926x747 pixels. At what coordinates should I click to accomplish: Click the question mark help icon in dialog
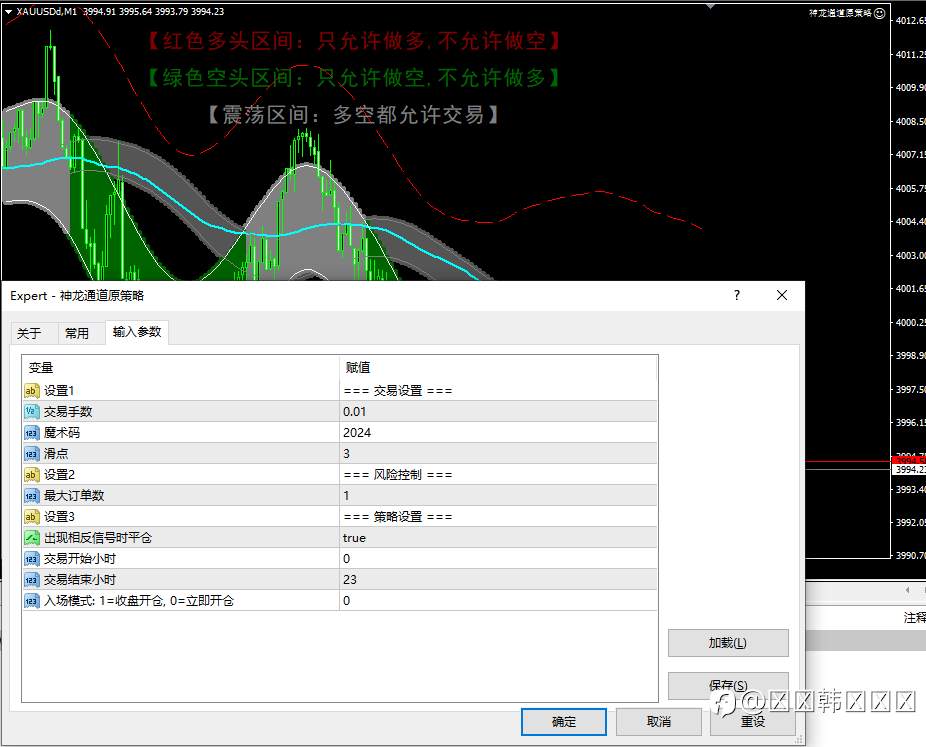737,295
